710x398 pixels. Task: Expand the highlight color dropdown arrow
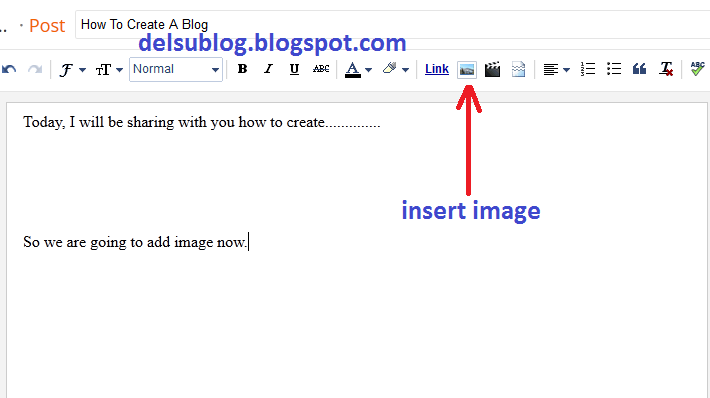[x=406, y=70]
